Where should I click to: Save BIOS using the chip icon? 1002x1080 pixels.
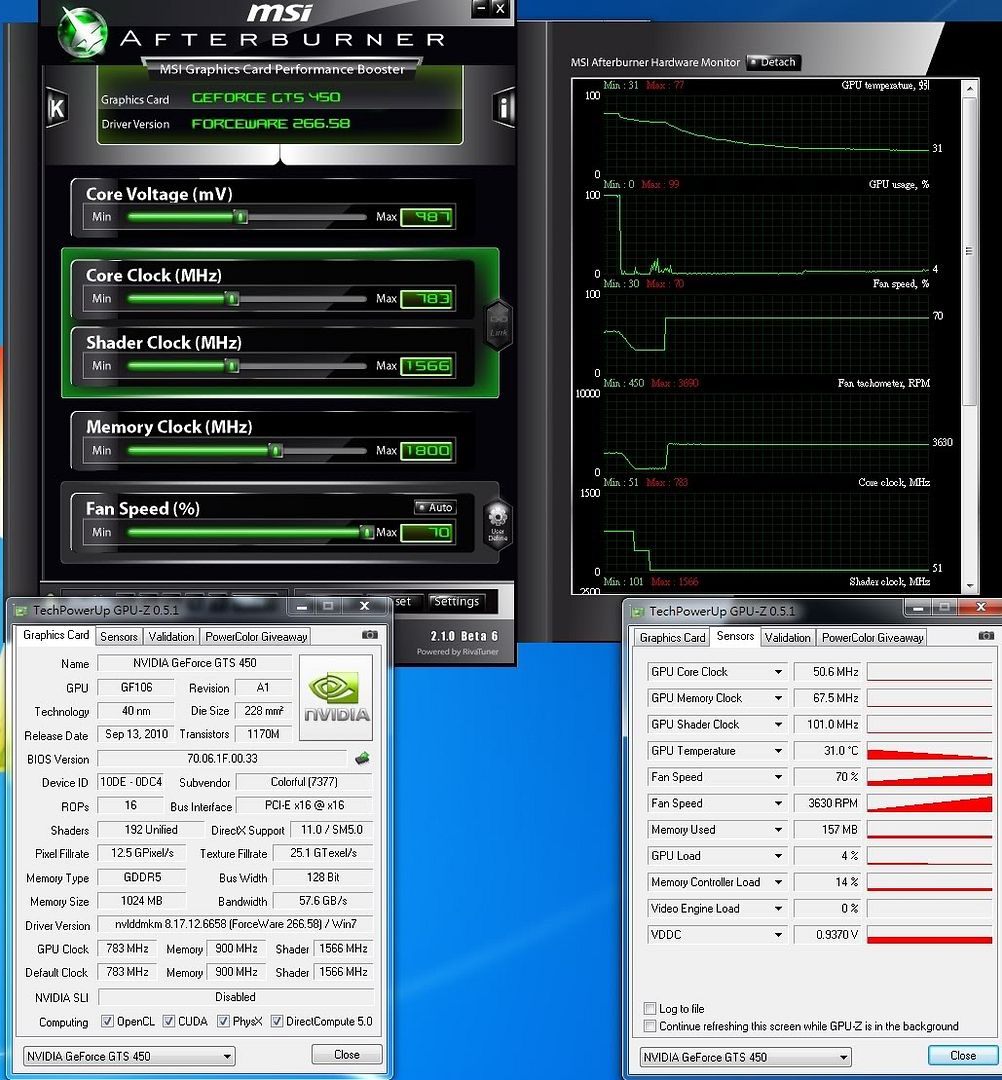pos(362,758)
